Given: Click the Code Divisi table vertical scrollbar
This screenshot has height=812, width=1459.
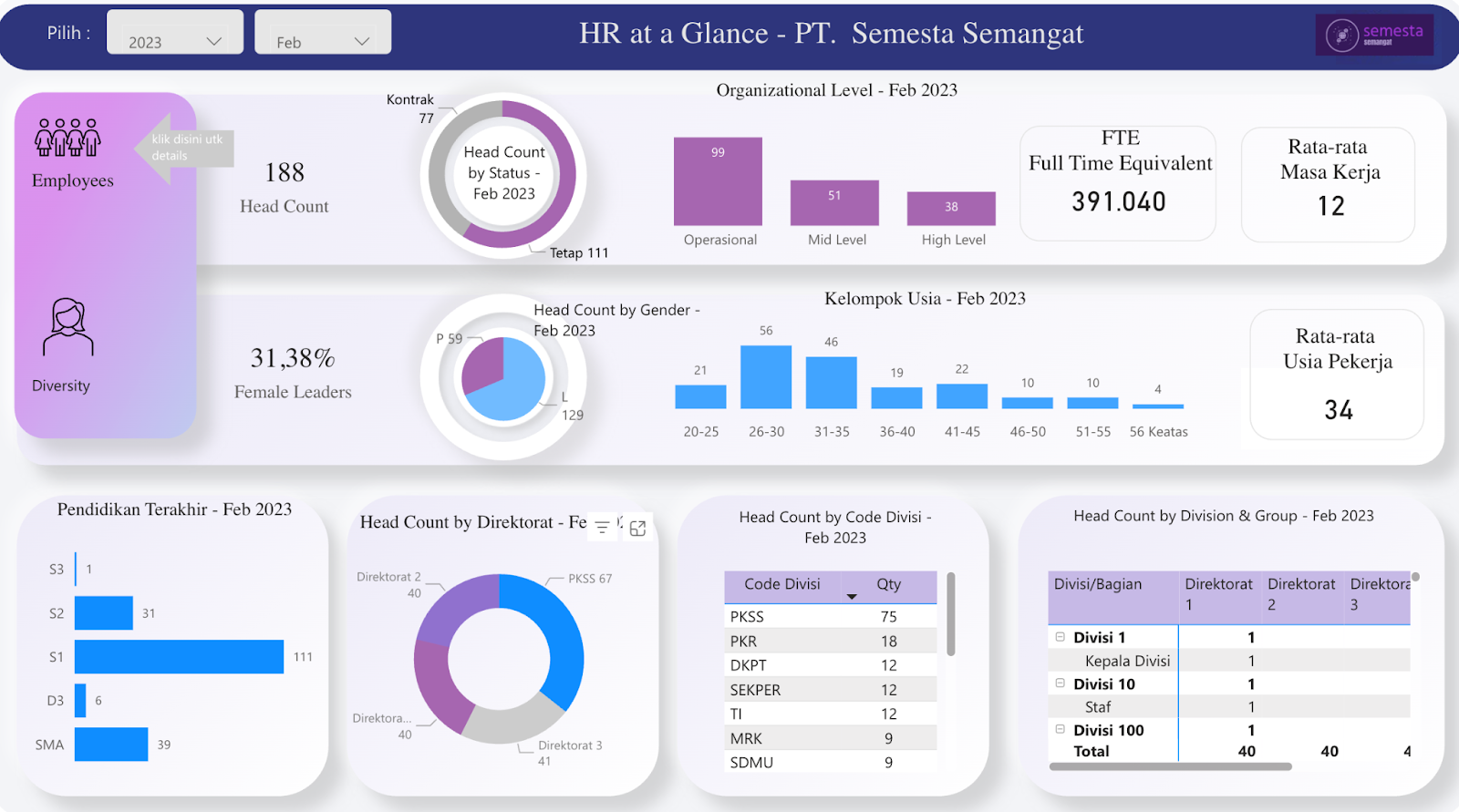Looking at the screenshot, I should (x=951, y=614).
